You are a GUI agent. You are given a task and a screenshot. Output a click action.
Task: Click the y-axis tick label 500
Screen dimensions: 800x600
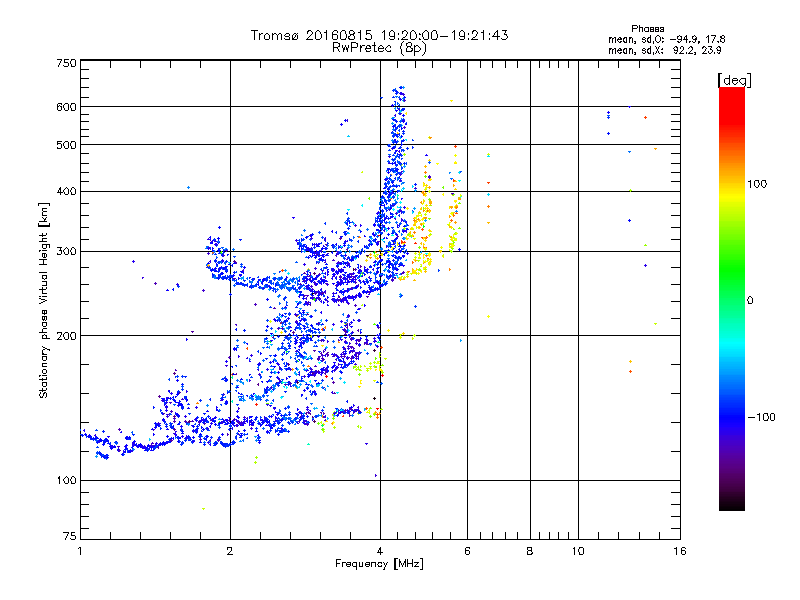(x=66, y=145)
